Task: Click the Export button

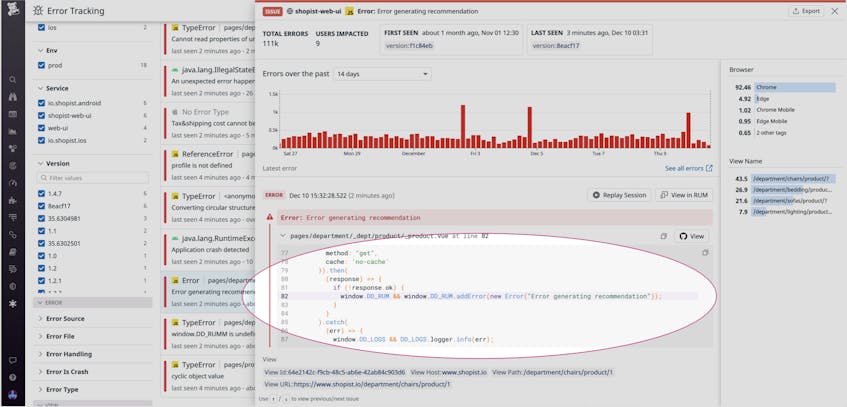Action: pos(806,11)
